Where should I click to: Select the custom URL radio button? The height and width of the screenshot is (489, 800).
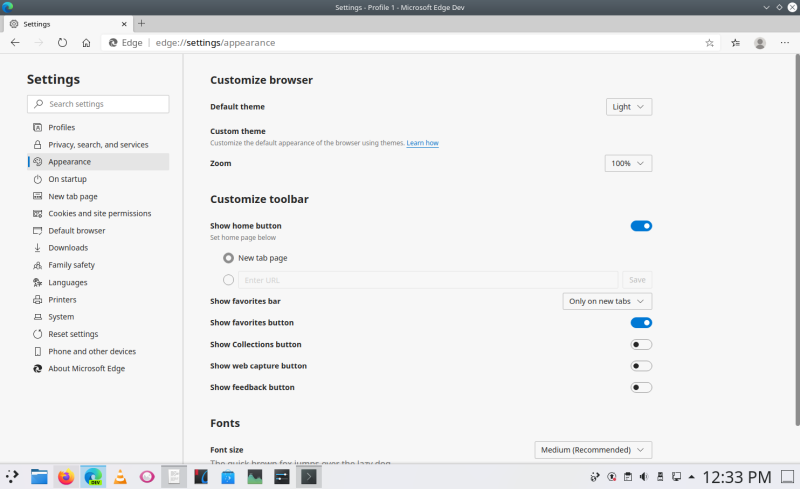coord(229,280)
